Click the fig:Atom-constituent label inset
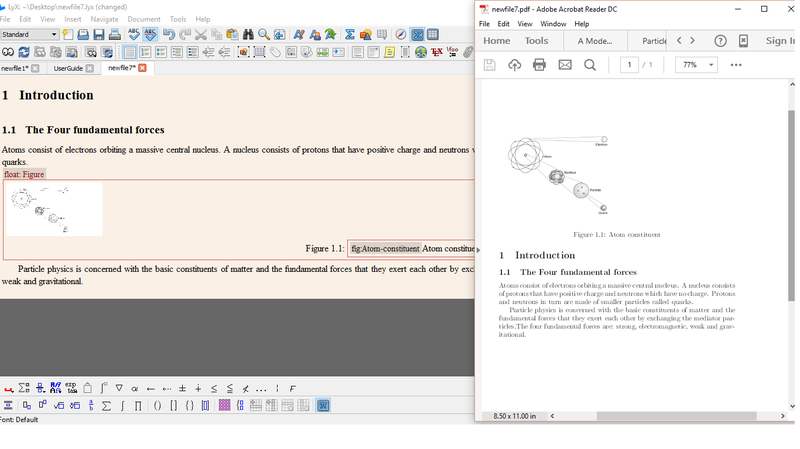The image size is (800, 449). click(385, 248)
